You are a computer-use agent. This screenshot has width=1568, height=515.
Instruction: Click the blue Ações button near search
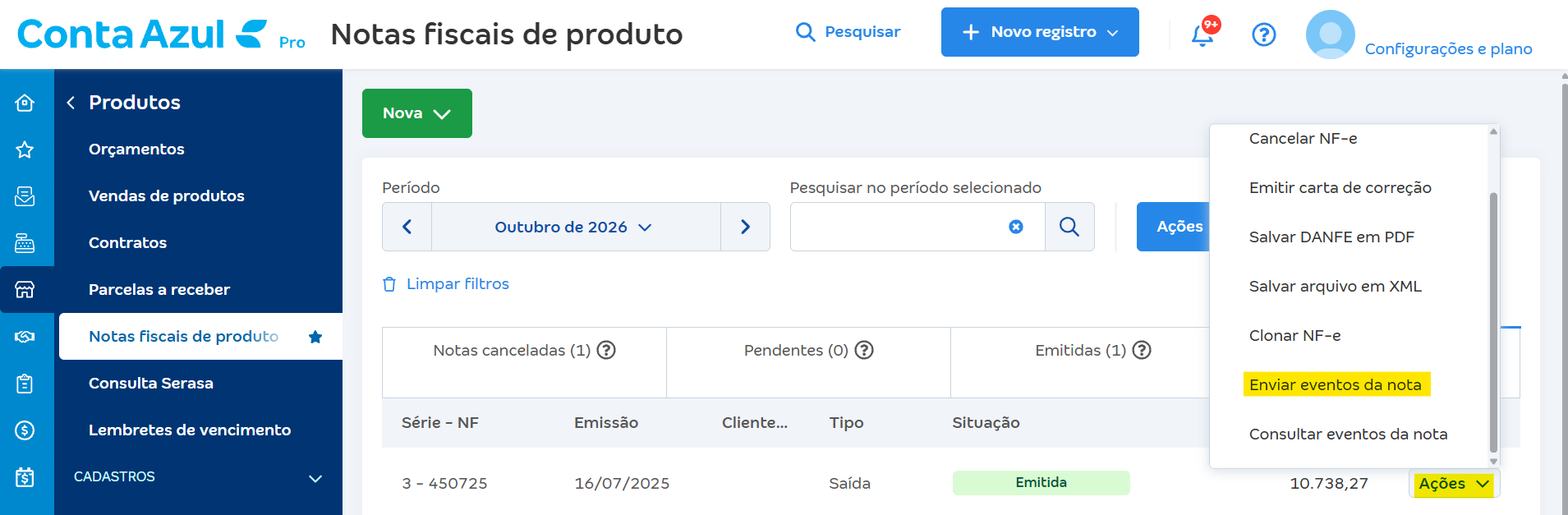pos(1175,227)
